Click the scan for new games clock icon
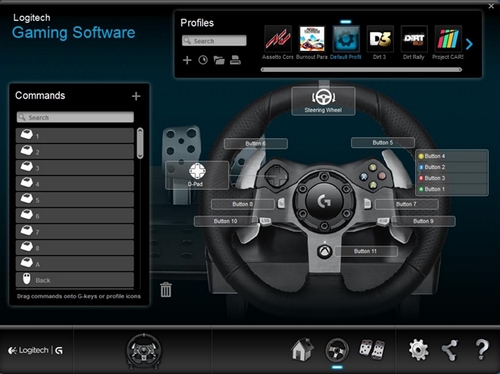Screen dimensions: 500x374 tap(203, 60)
